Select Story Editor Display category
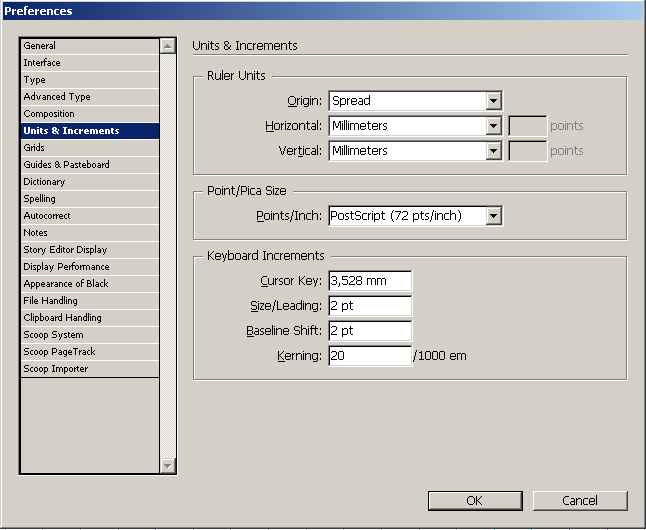This screenshot has width=646, height=530. tap(90, 250)
